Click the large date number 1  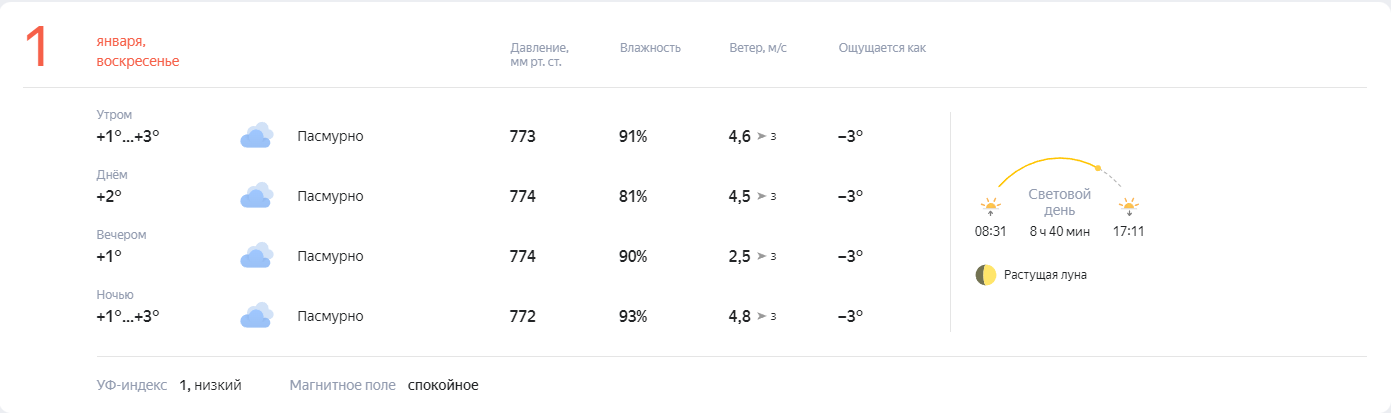click(37, 48)
